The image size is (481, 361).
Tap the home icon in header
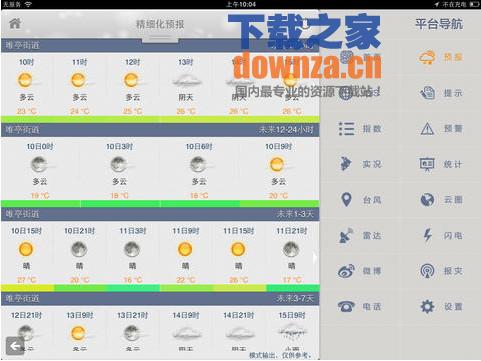(15, 23)
